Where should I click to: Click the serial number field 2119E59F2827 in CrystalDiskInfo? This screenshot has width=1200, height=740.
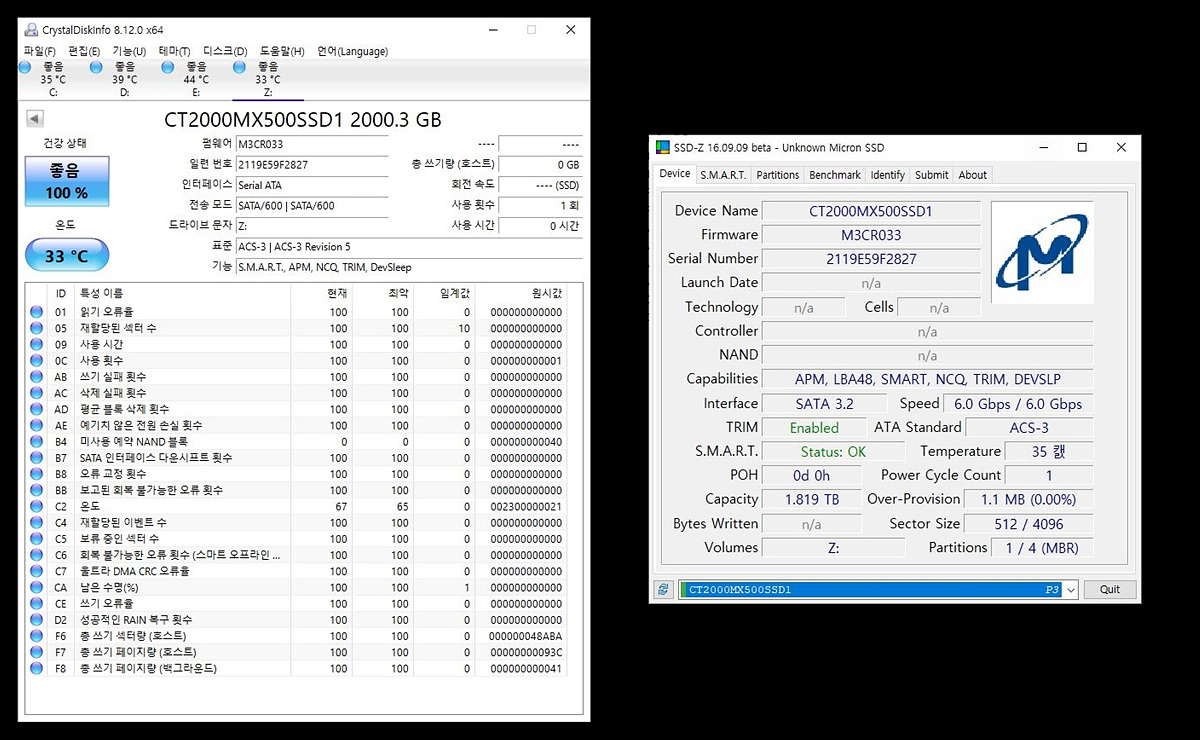click(312, 164)
